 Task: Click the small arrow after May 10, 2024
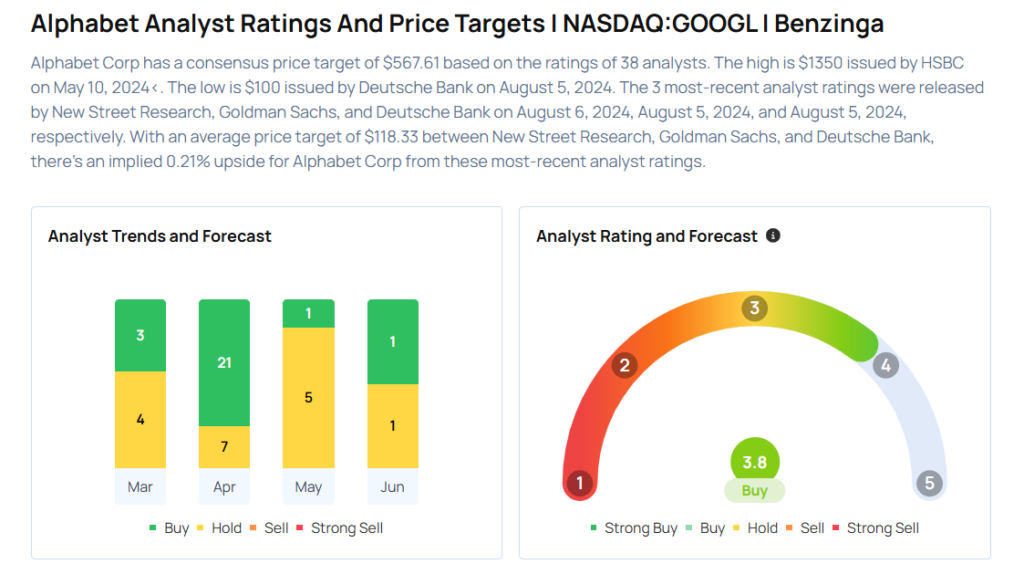(x=155, y=87)
